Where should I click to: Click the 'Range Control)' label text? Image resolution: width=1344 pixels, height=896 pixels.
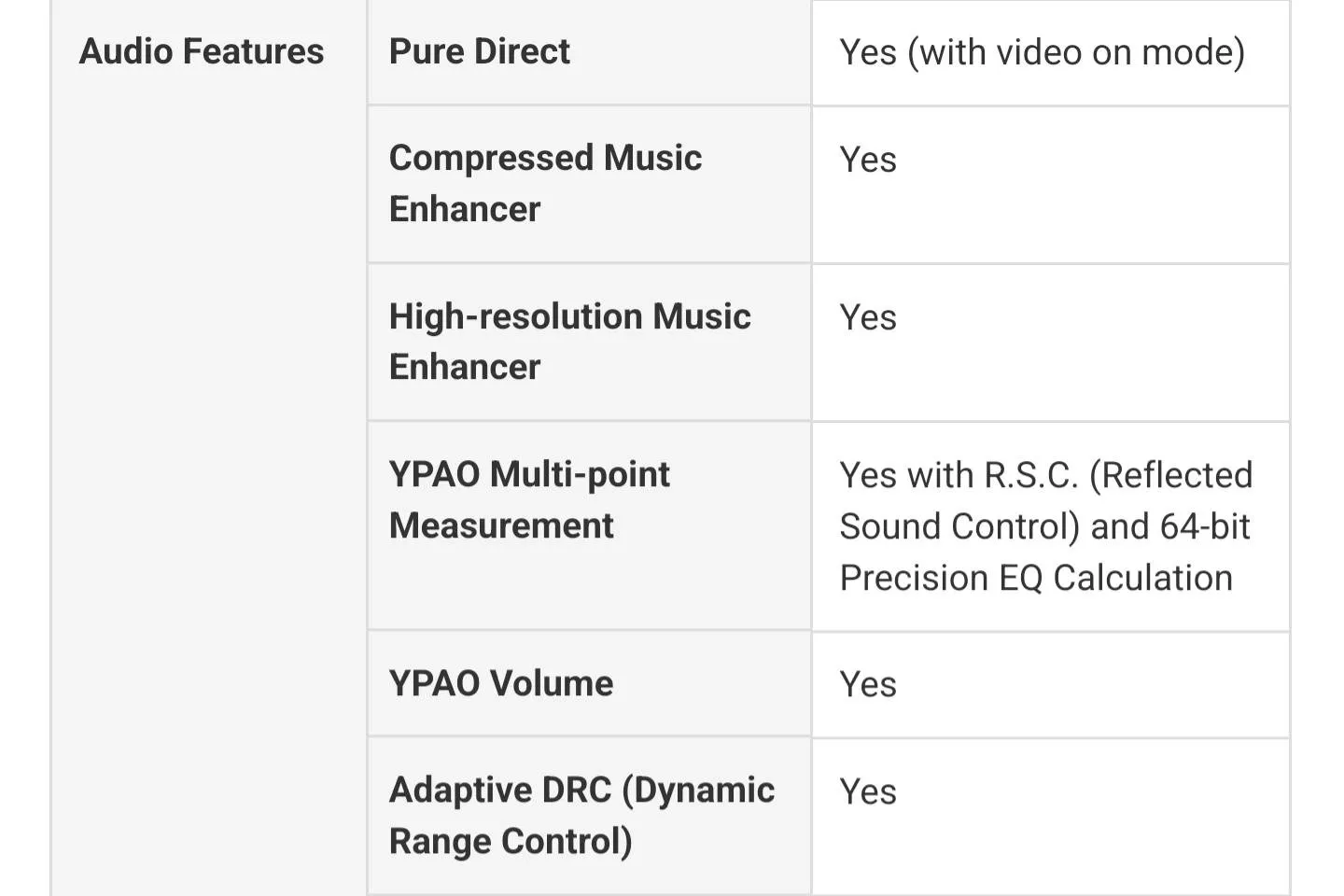point(511,842)
